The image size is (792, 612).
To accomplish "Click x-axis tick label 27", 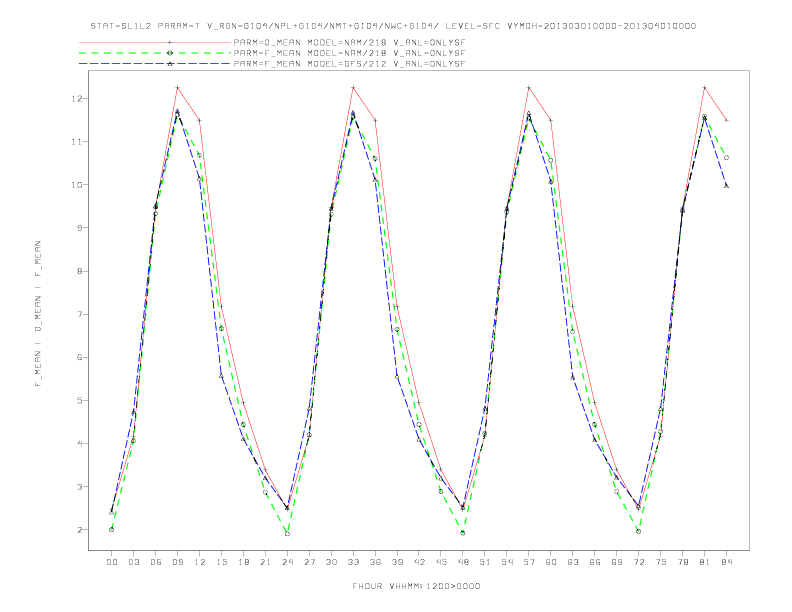I will point(309,562).
